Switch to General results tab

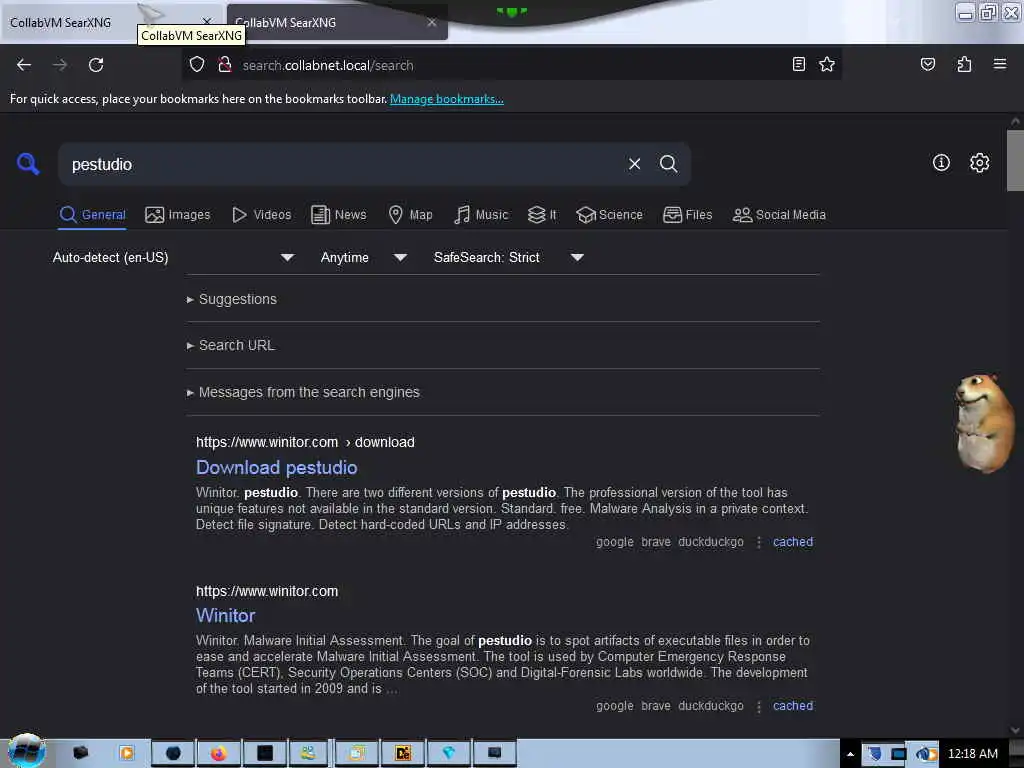[93, 215]
